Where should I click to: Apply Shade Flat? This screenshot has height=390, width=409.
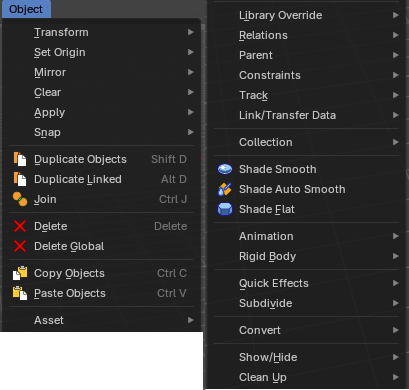(306, 209)
